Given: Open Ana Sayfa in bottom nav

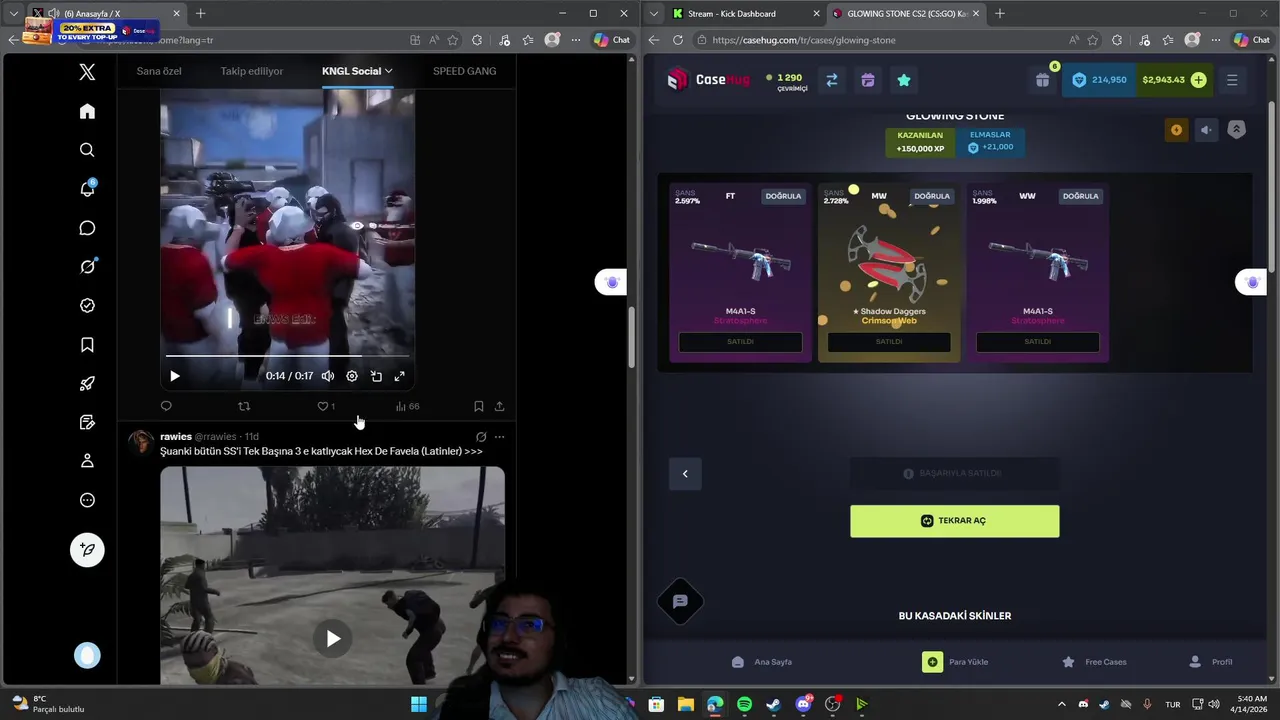Looking at the screenshot, I should 761,662.
